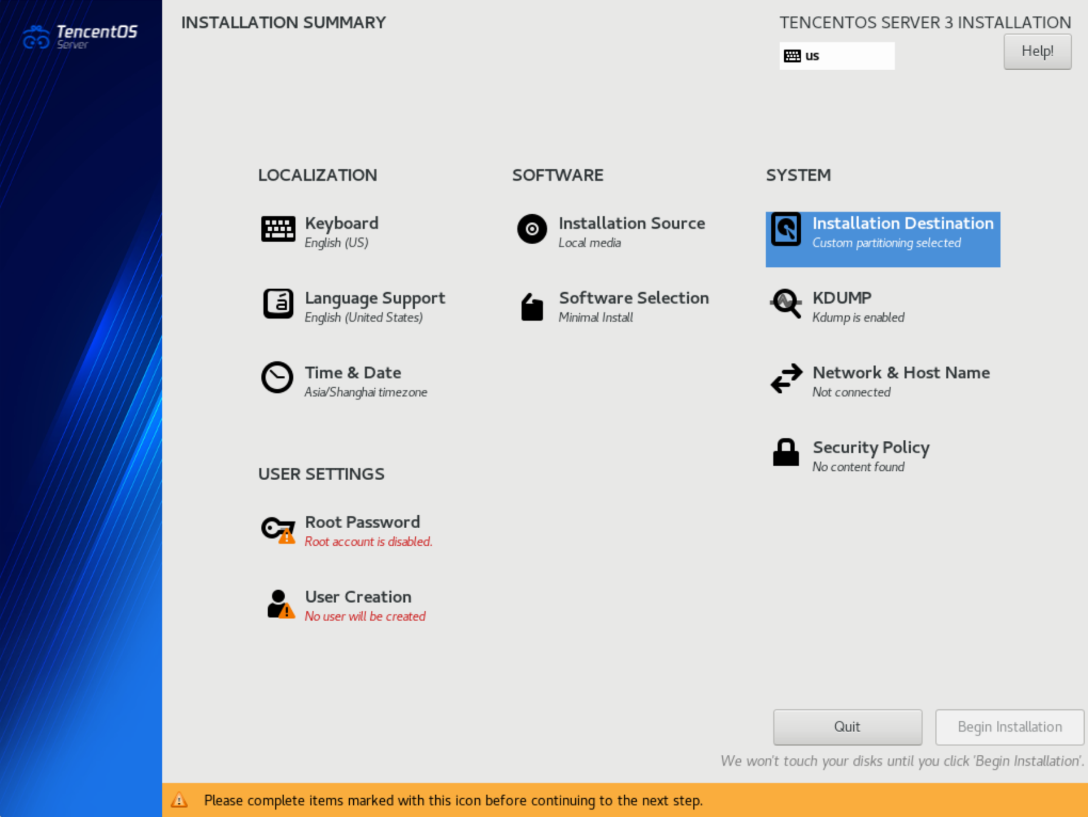Click the Network & Host Name arrows icon
Screen dimensions: 1088x817
[786, 379]
